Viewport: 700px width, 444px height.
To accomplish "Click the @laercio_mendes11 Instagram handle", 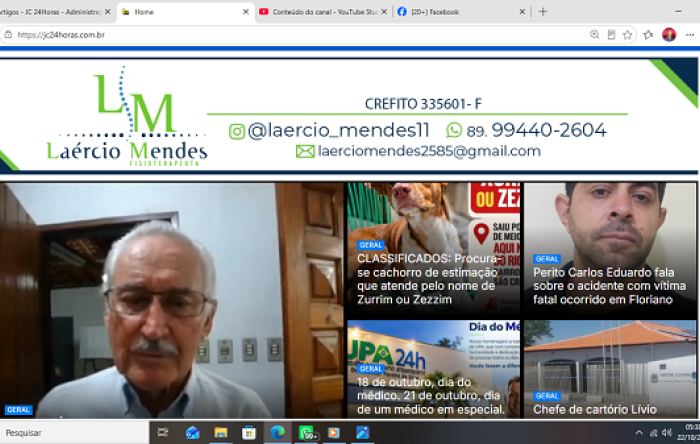I will click(338, 131).
